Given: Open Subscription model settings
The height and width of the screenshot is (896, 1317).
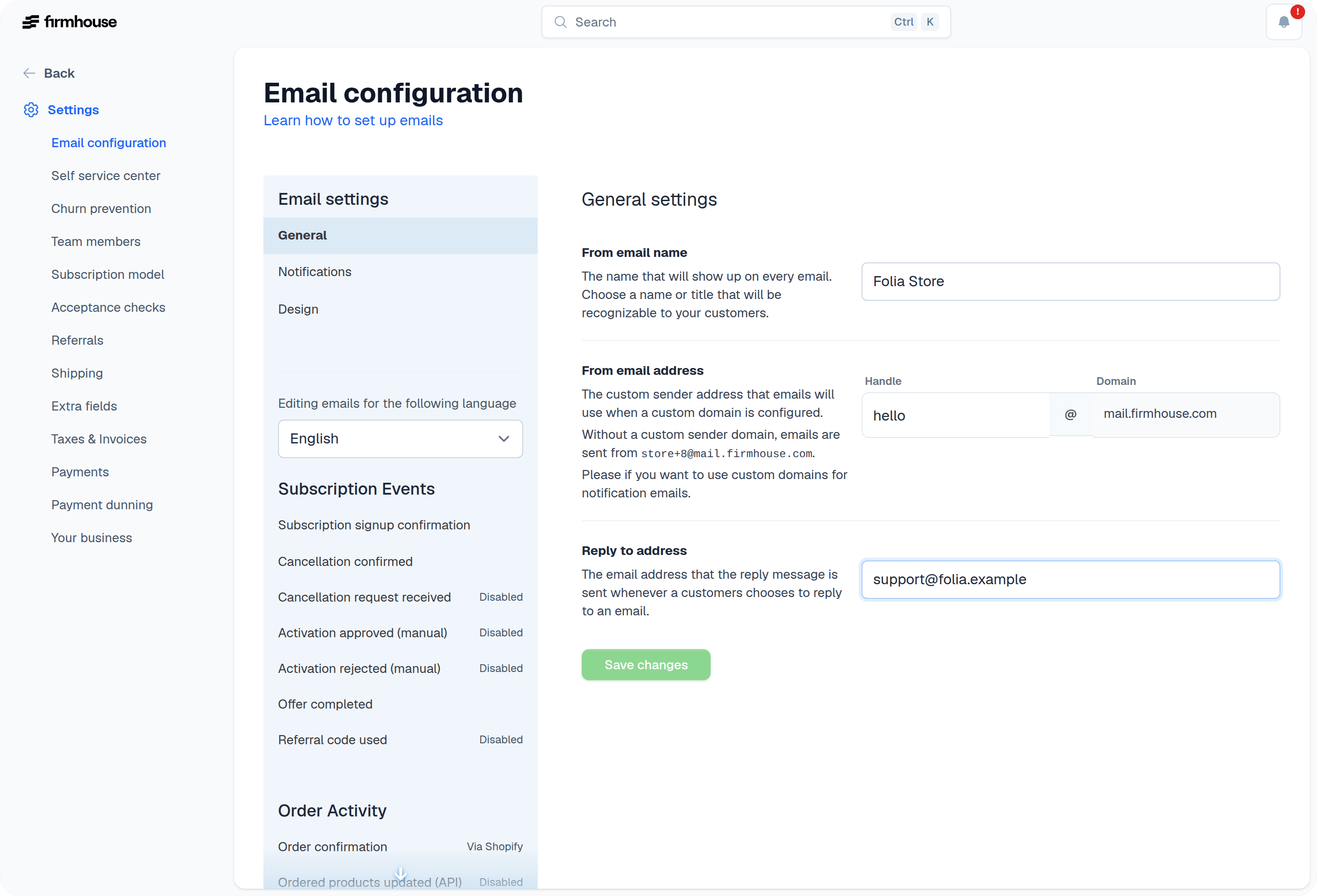Looking at the screenshot, I should click(x=107, y=274).
